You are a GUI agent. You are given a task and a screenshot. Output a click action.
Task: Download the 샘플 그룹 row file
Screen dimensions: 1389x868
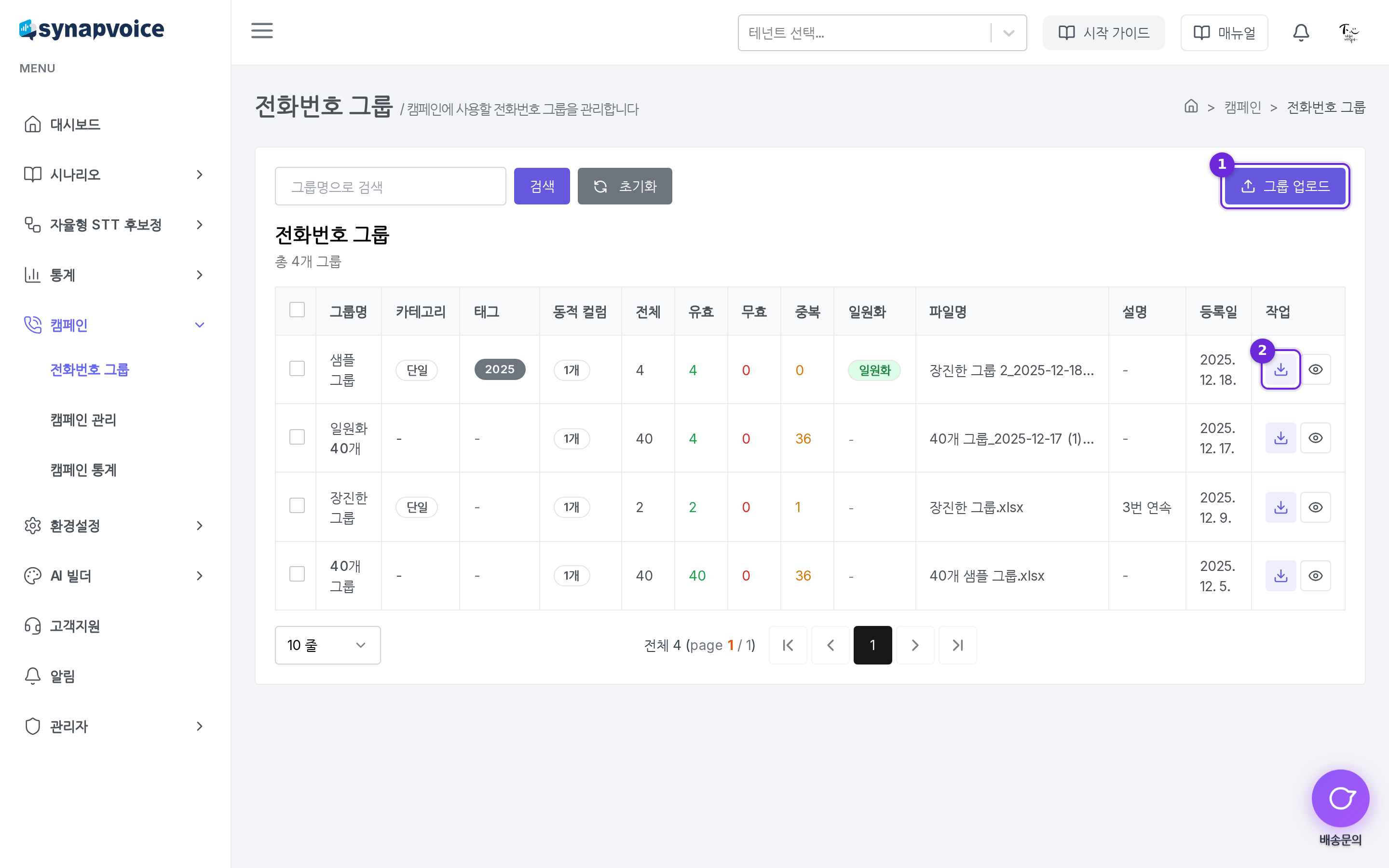coord(1280,370)
